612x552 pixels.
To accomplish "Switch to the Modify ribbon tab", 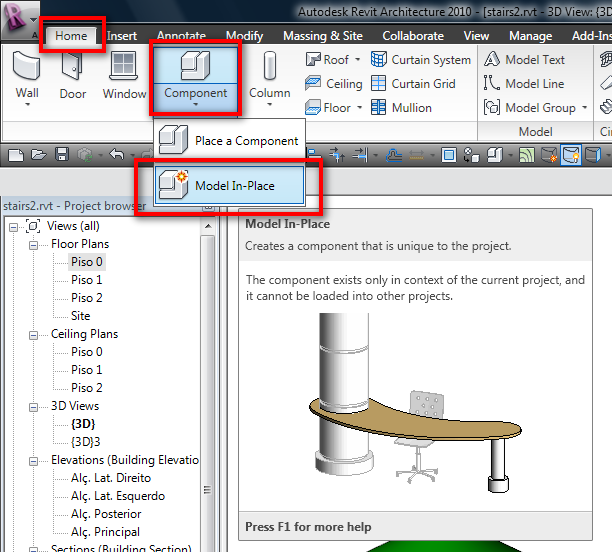I will tap(244, 36).
